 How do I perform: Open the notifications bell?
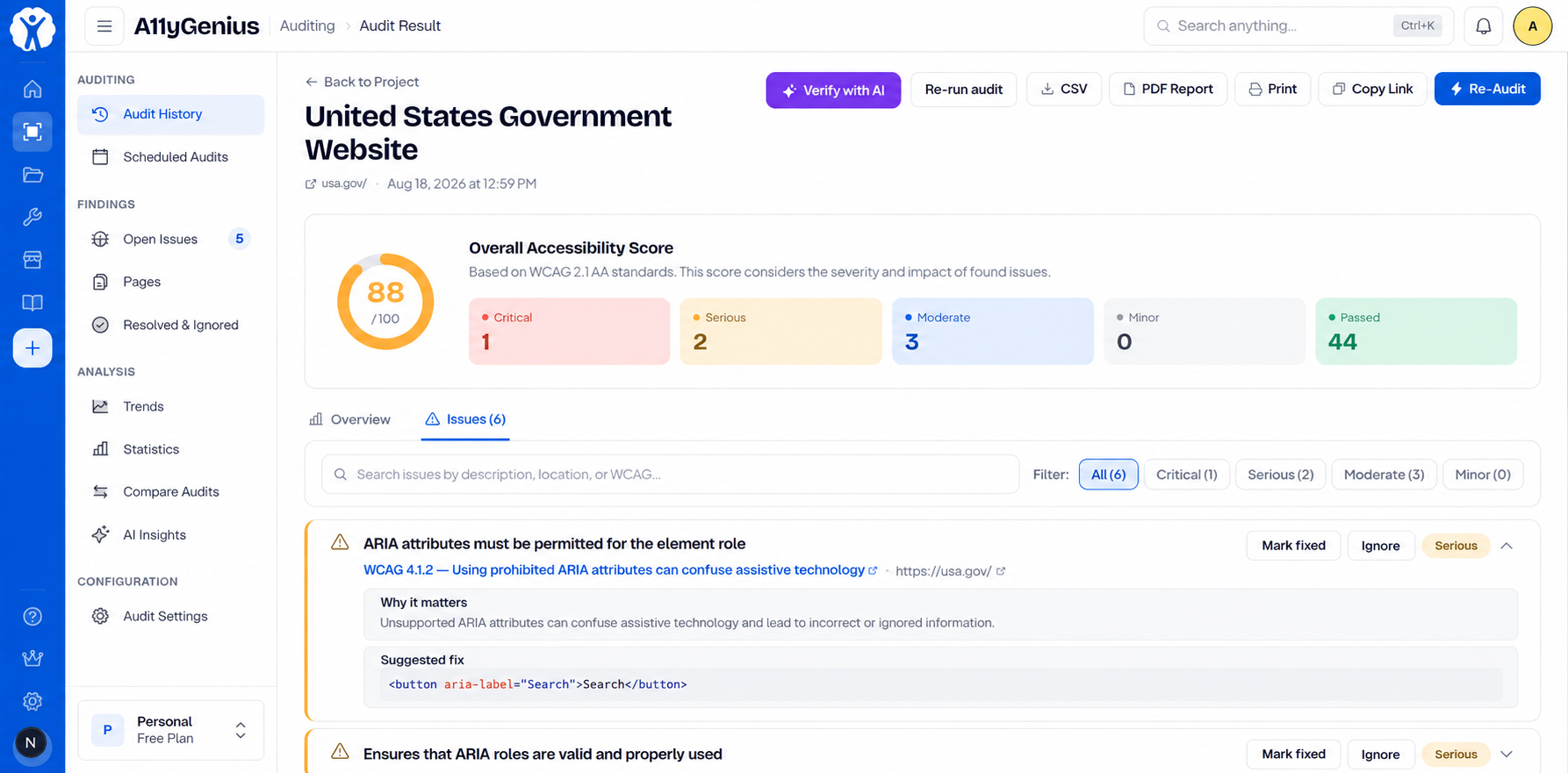(1484, 26)
